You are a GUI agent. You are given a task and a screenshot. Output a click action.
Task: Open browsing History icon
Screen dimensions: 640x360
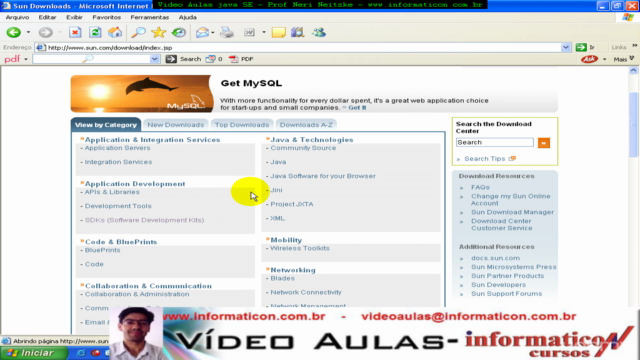[178, 32]
